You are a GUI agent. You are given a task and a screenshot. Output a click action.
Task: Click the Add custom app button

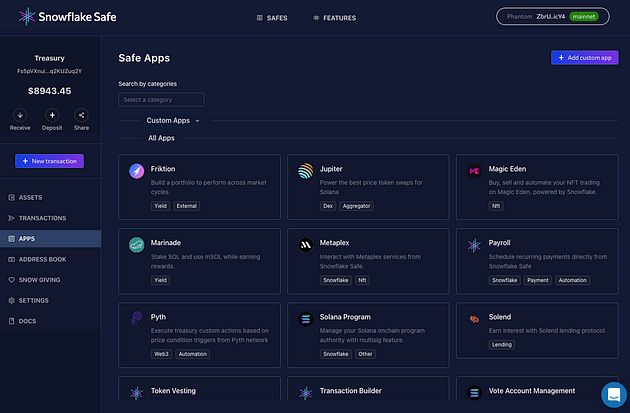pyautogui.click(x=585, y=57)
